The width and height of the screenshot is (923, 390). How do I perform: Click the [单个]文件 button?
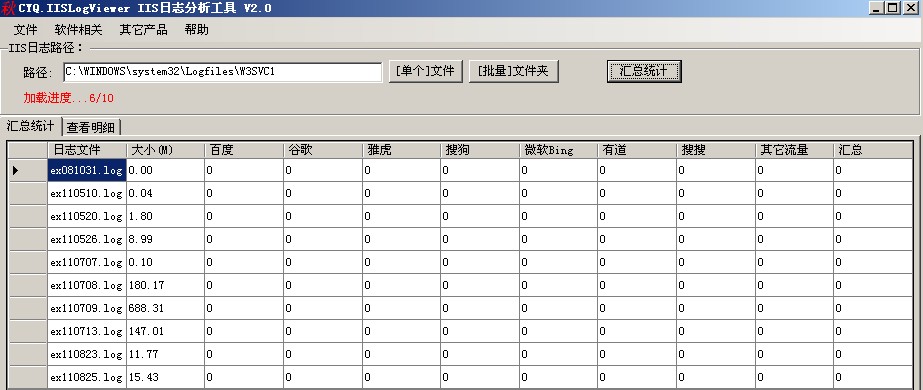426,71
